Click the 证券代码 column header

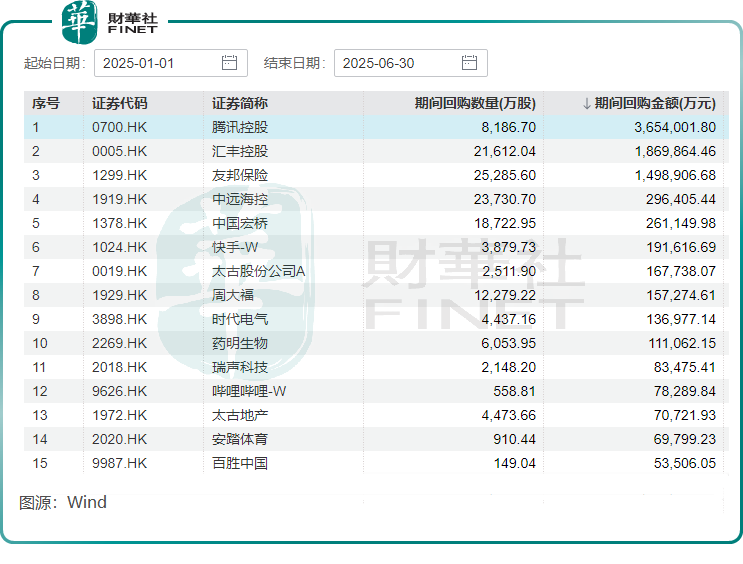(x=119, y=103)
